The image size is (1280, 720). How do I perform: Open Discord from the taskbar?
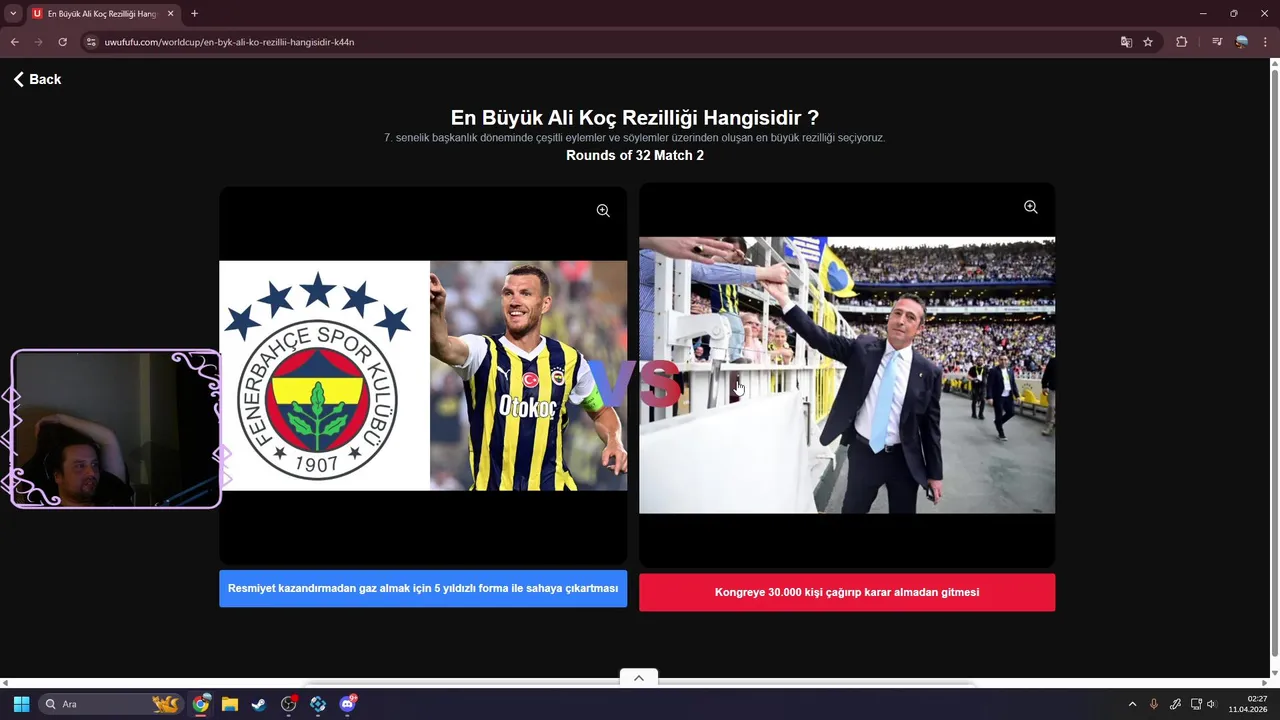[347, 704]
